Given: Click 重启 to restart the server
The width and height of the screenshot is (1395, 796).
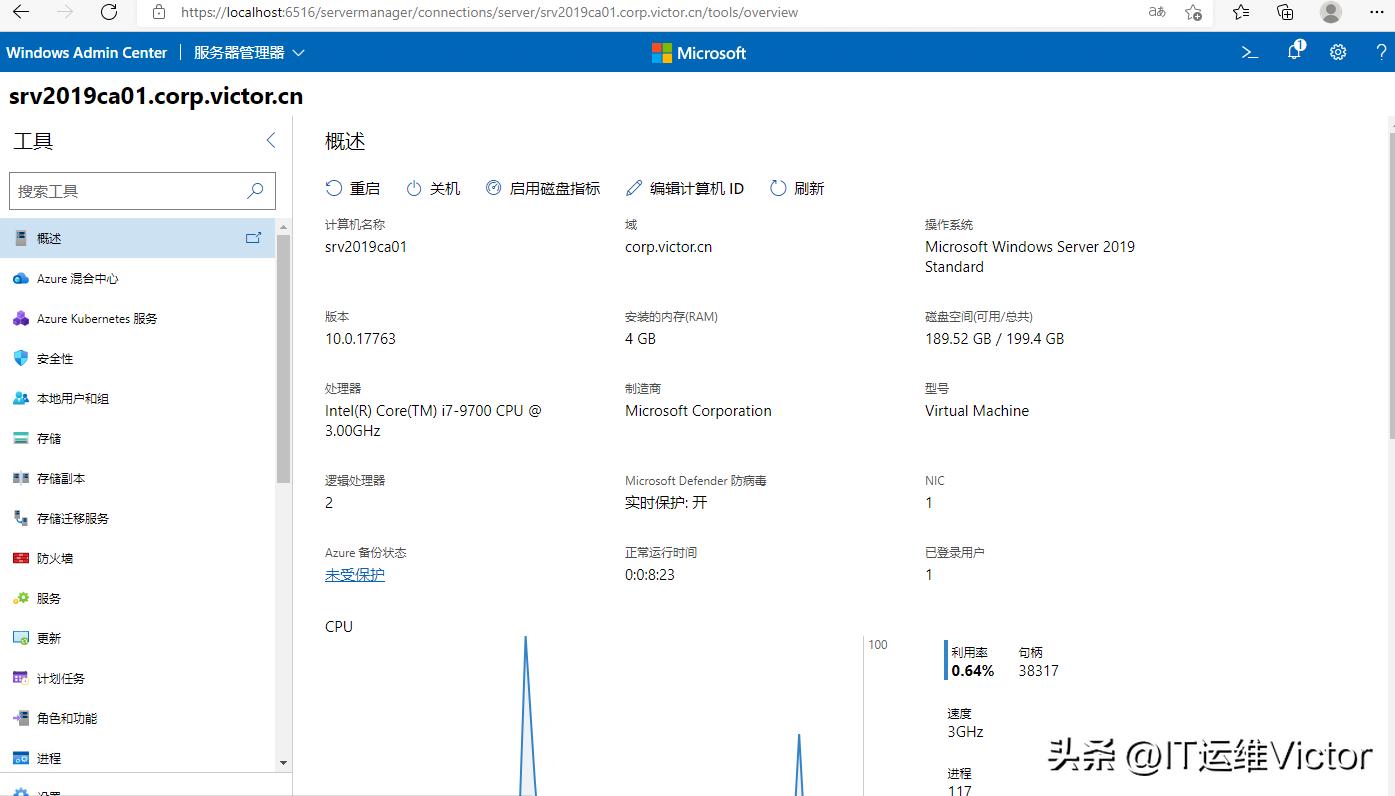Looking at the screenshot, I should [354, 187].
